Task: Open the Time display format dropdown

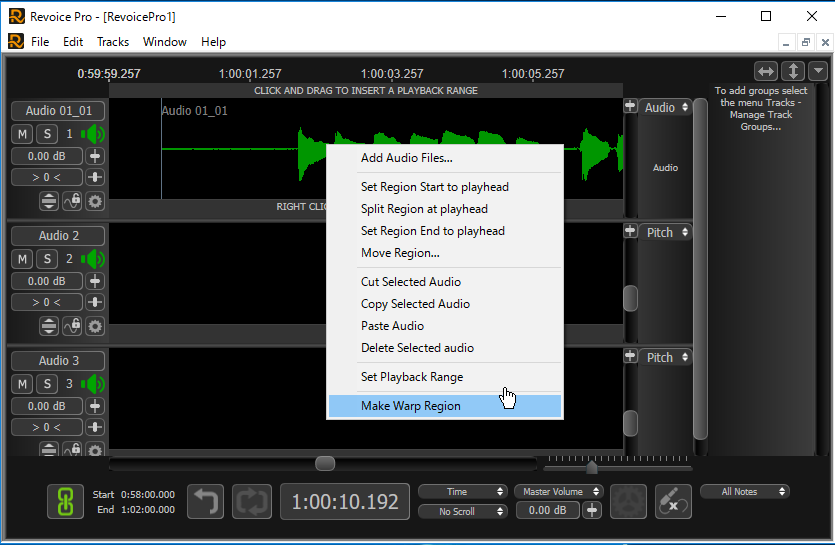Action: (462, 491)
